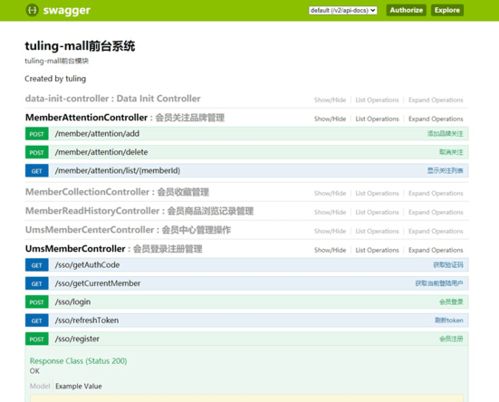Open the default (/v2/api-docs) dropdown
Image resolution: width=499 pixels, height=402 pixels.
[343, 10]
